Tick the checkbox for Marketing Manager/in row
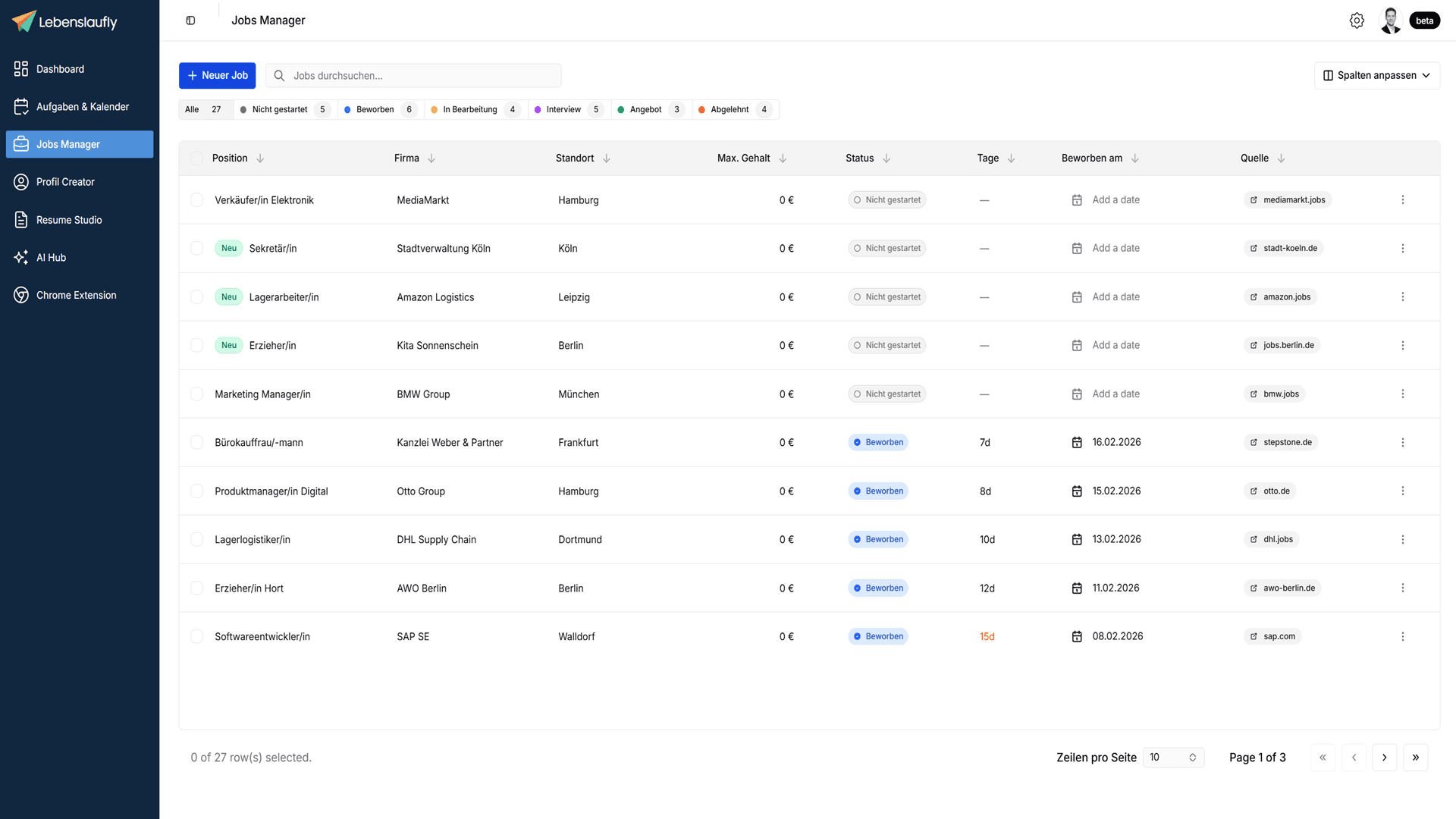The height and width of the screenshot is (819, 1456). pos(197,394)
